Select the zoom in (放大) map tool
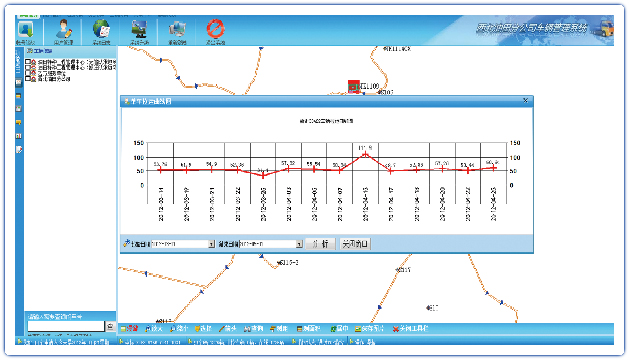This screenshot has height=361, width=630. point(154,328)
